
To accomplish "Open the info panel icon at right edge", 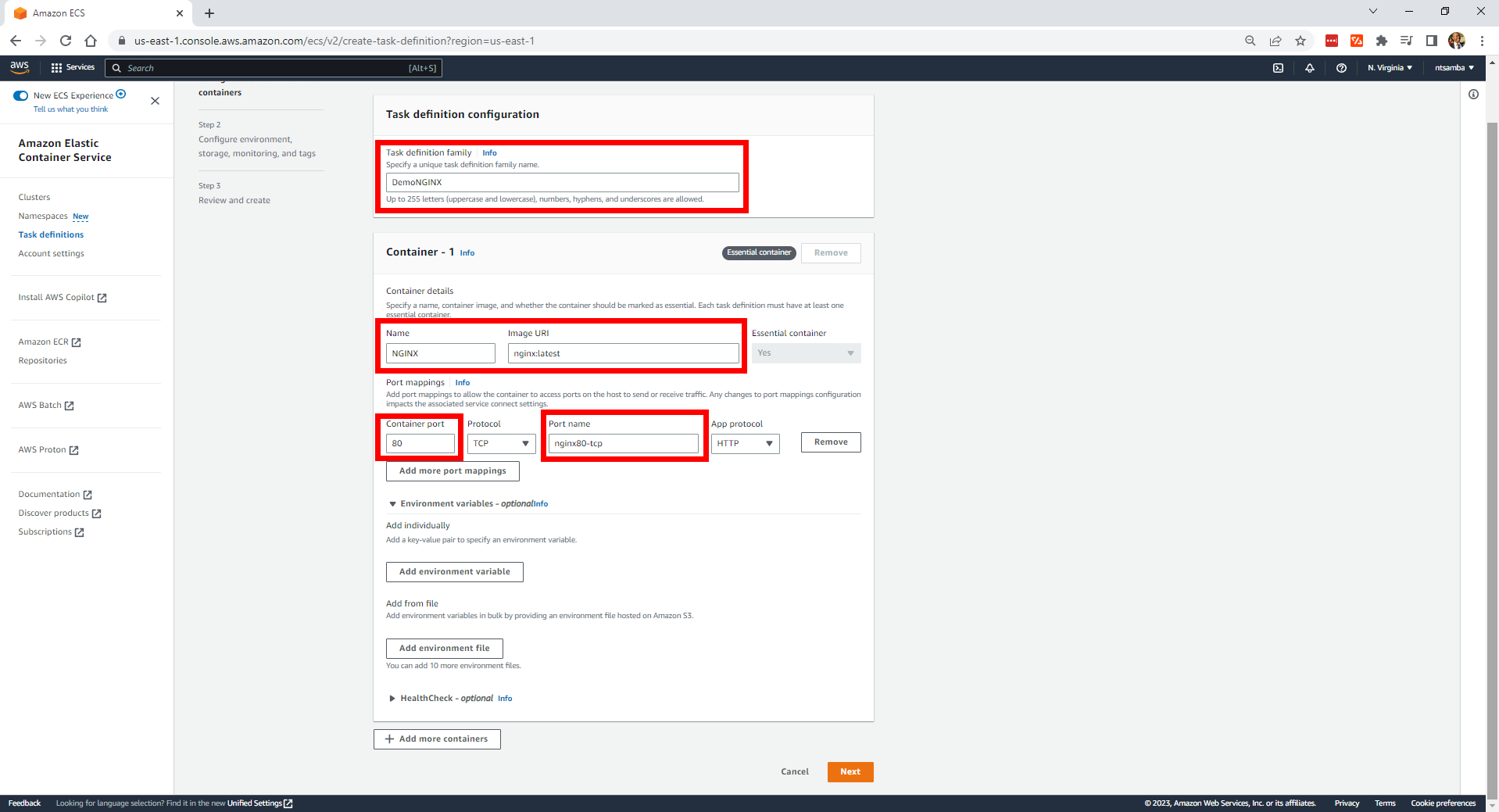I will (x=1473, y=95).
